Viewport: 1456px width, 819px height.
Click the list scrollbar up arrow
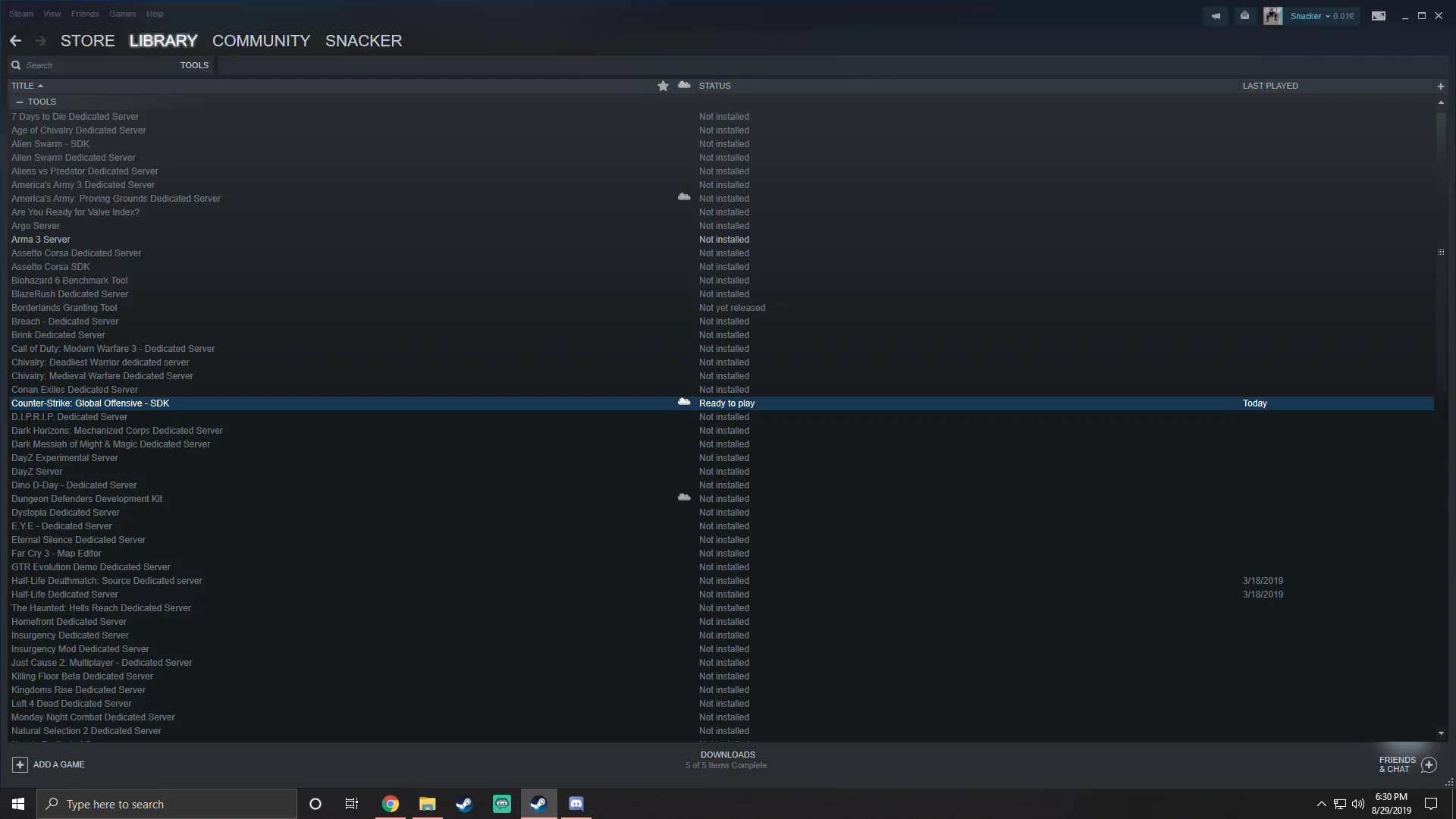pyautogui.click(x=1441, y=102)
